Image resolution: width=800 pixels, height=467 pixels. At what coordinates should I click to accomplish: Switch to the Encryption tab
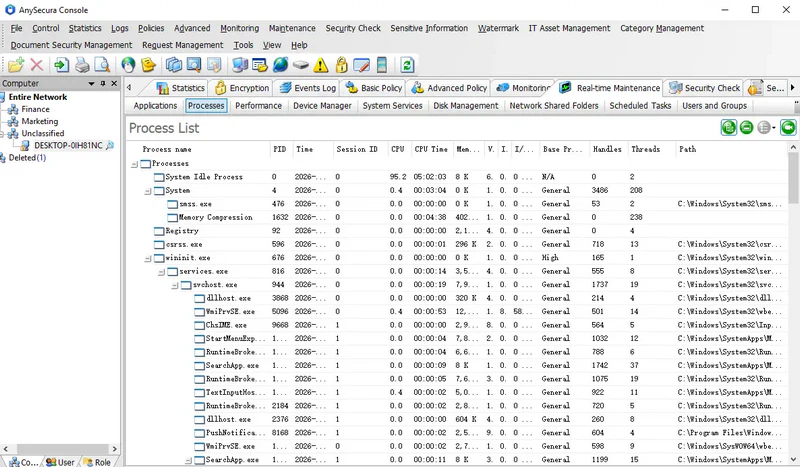pos(242,88)
